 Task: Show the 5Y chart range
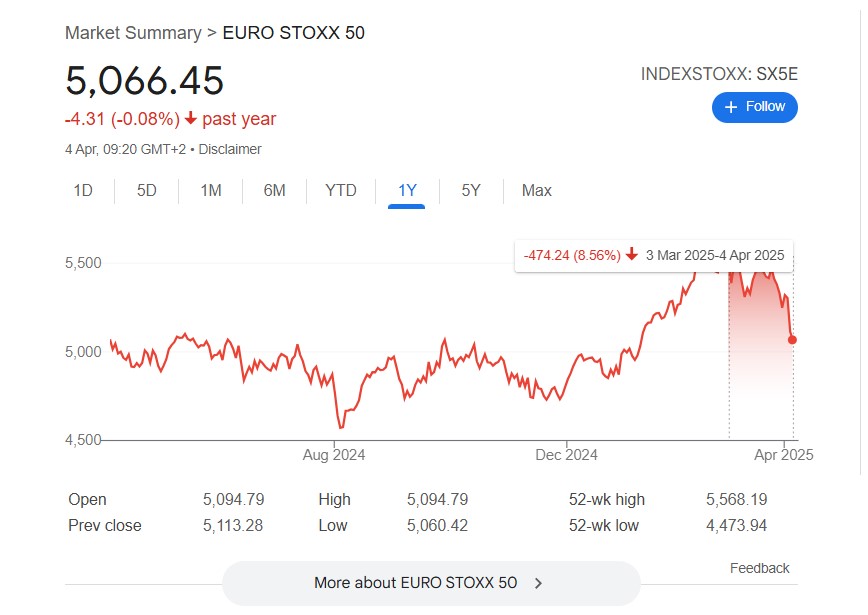click(471, 190)
